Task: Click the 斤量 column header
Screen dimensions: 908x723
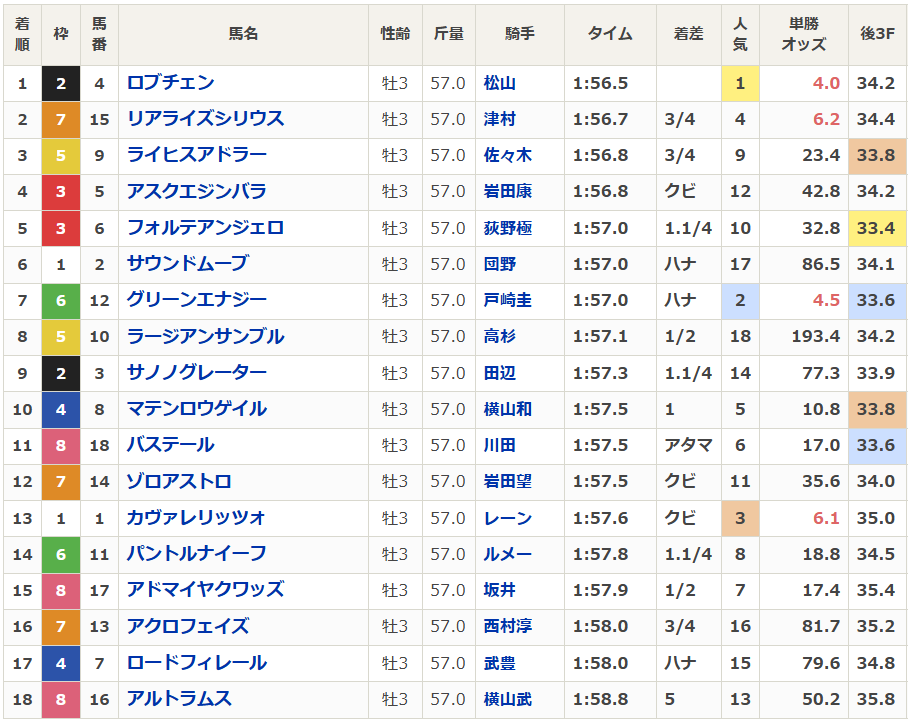Action: [x=449, y=34]
